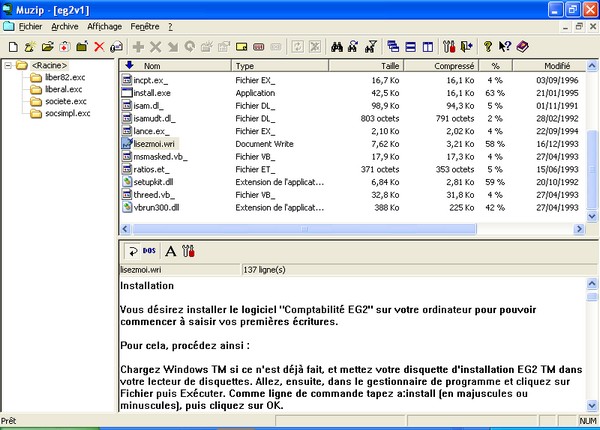Viewport: 600px width, 430px height.
Task: Select the societe.exc folder in tree
Action: coord(66,101)
